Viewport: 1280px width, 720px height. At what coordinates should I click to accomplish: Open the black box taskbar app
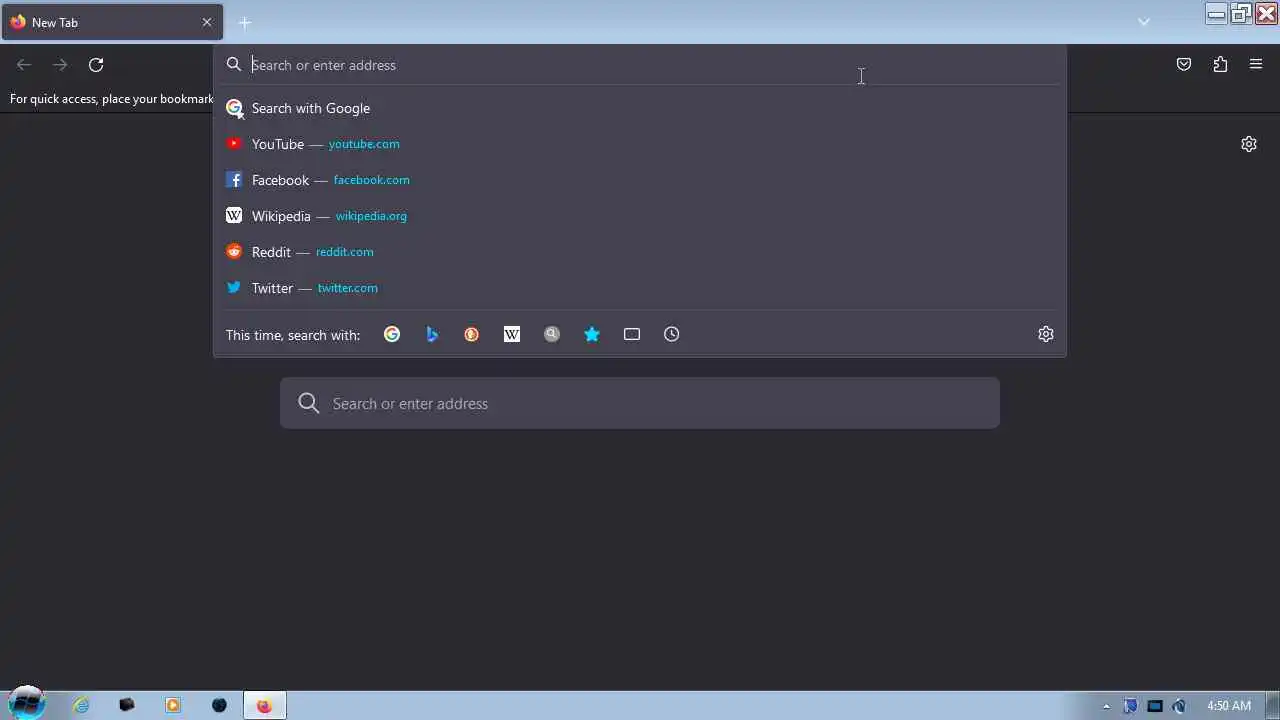(127, 705)
